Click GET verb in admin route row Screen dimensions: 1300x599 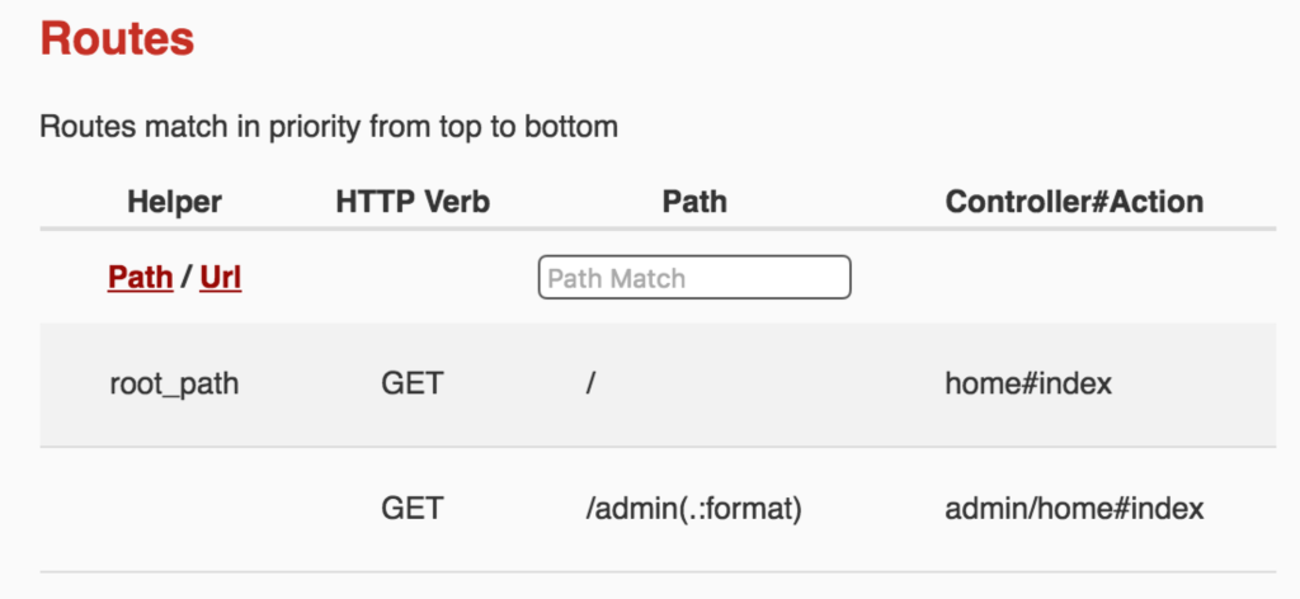coord(412,509)
